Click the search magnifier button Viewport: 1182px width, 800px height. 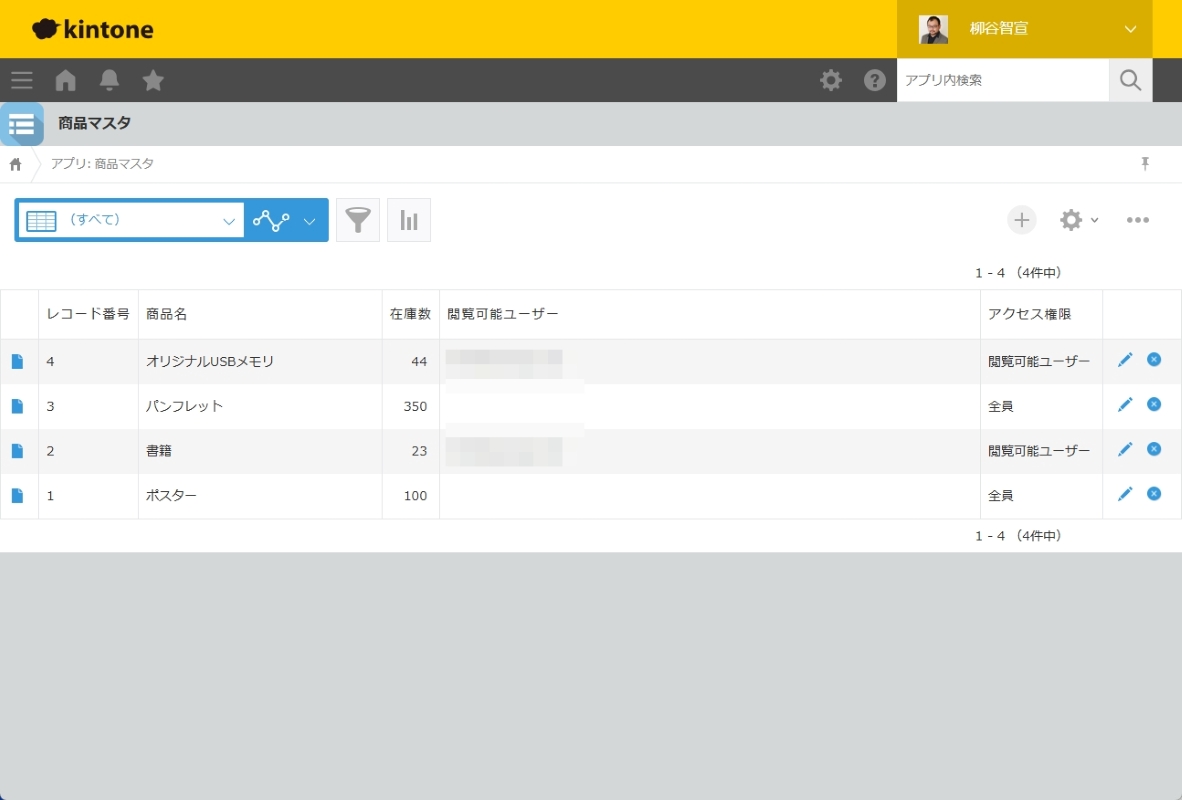1130,80
